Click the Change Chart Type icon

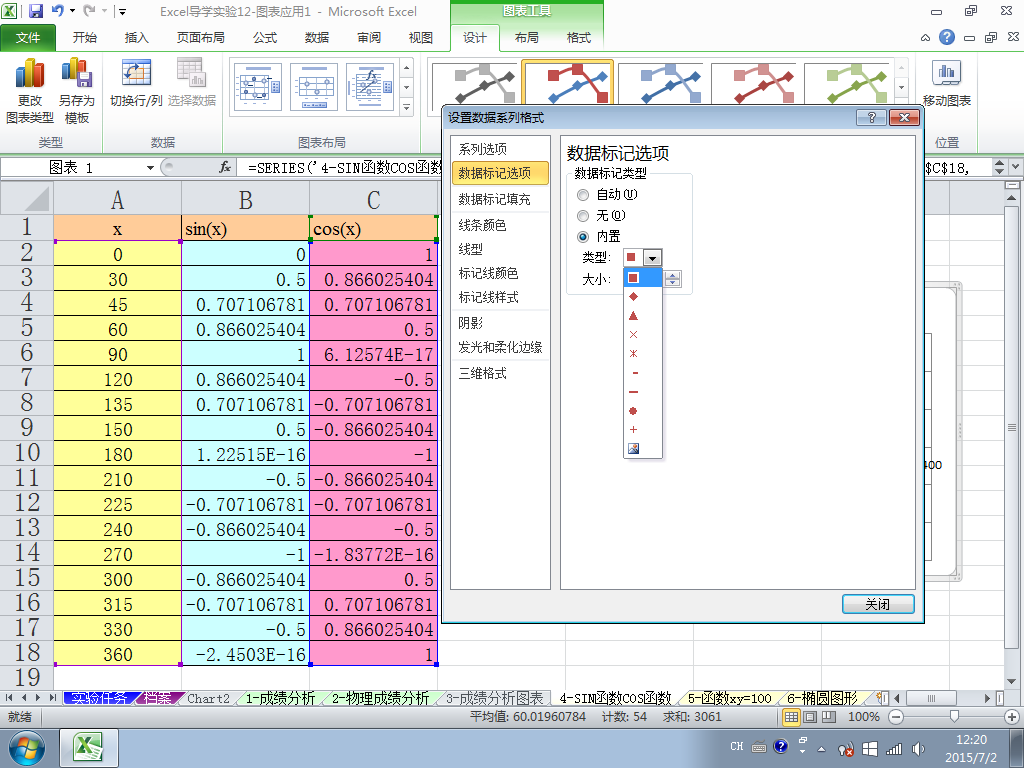(x=29, y=91)
